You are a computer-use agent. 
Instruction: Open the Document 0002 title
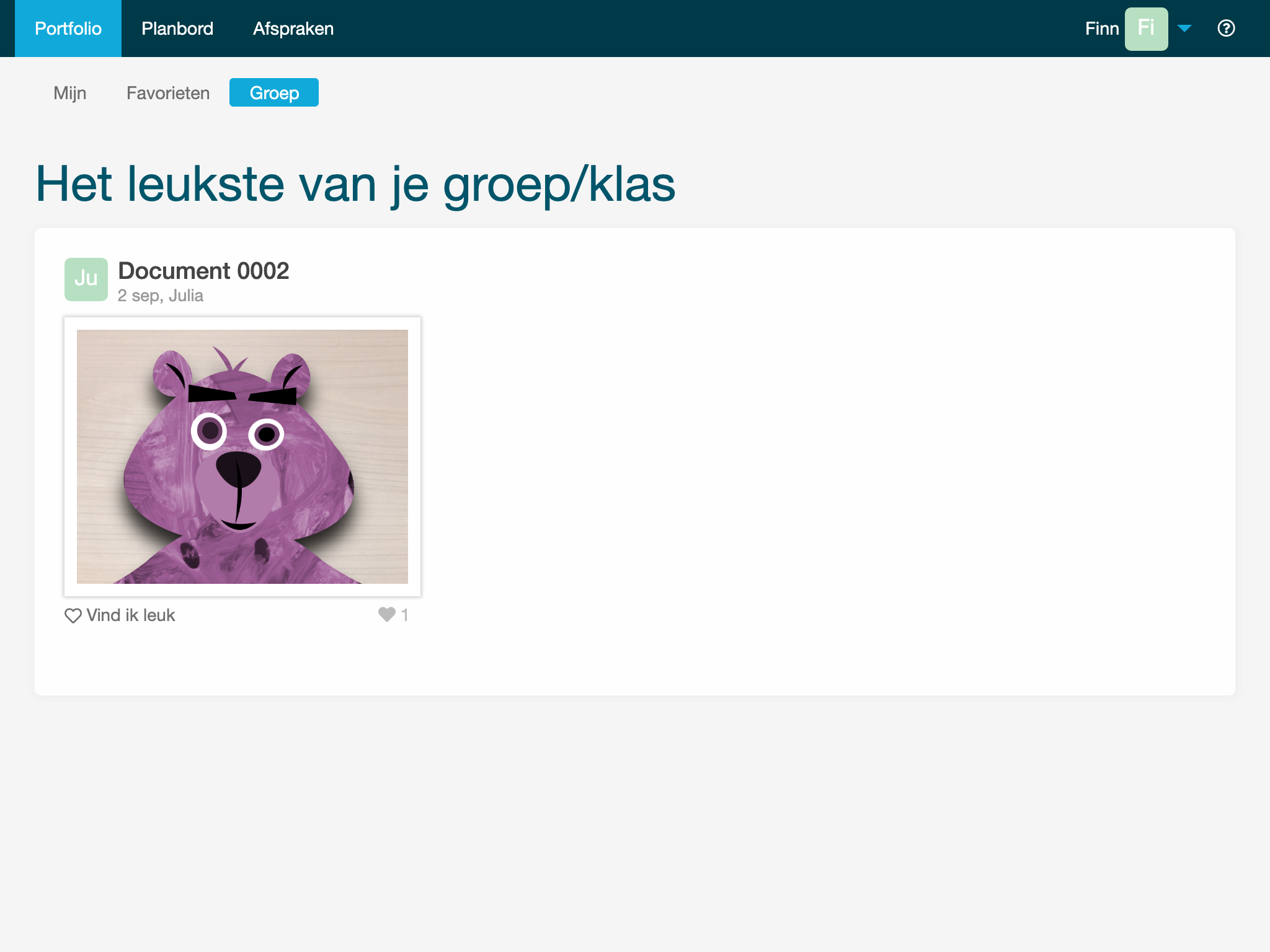coord(203,271)
